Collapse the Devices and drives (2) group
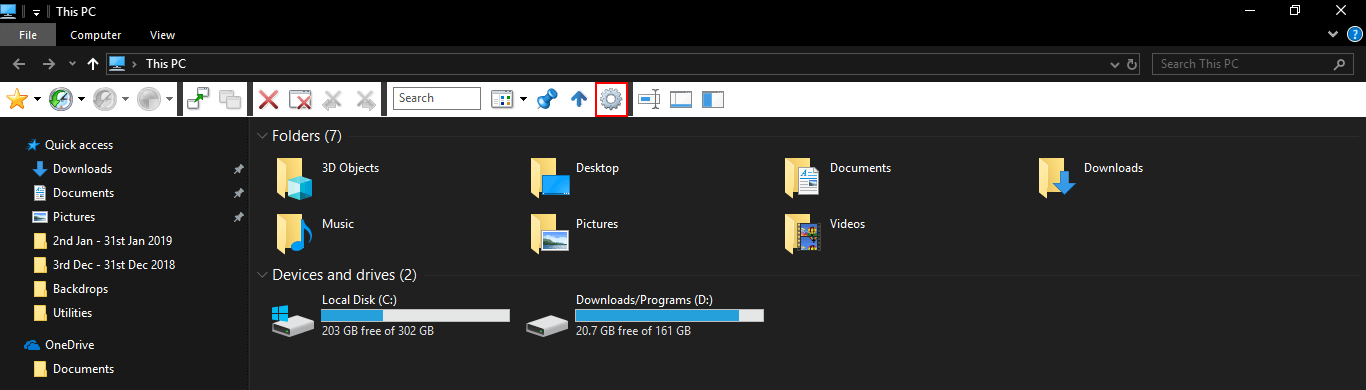This screenshot has height=390, width=1366. coord(262,274)
